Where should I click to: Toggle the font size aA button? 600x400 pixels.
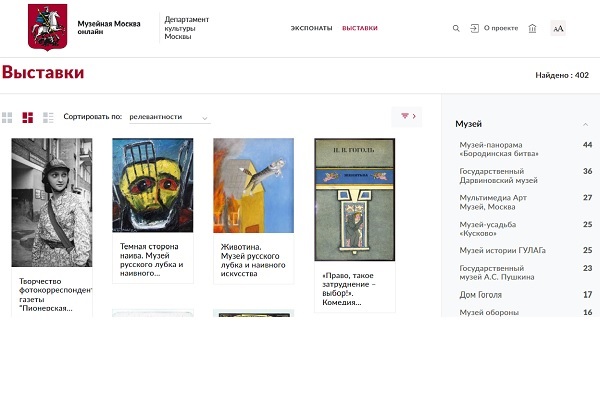[x=558, y=28]
